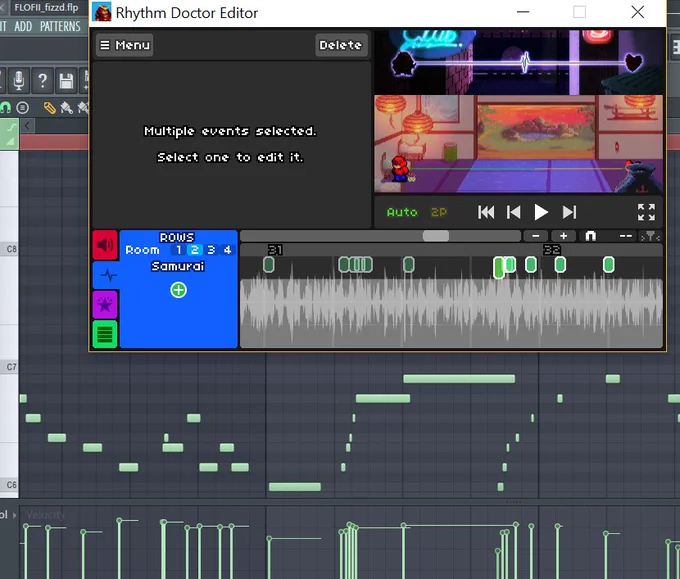This screenshot has height=579, width=680.
Task: Click the C6 piano key label
Action: [x=11, y=484]
